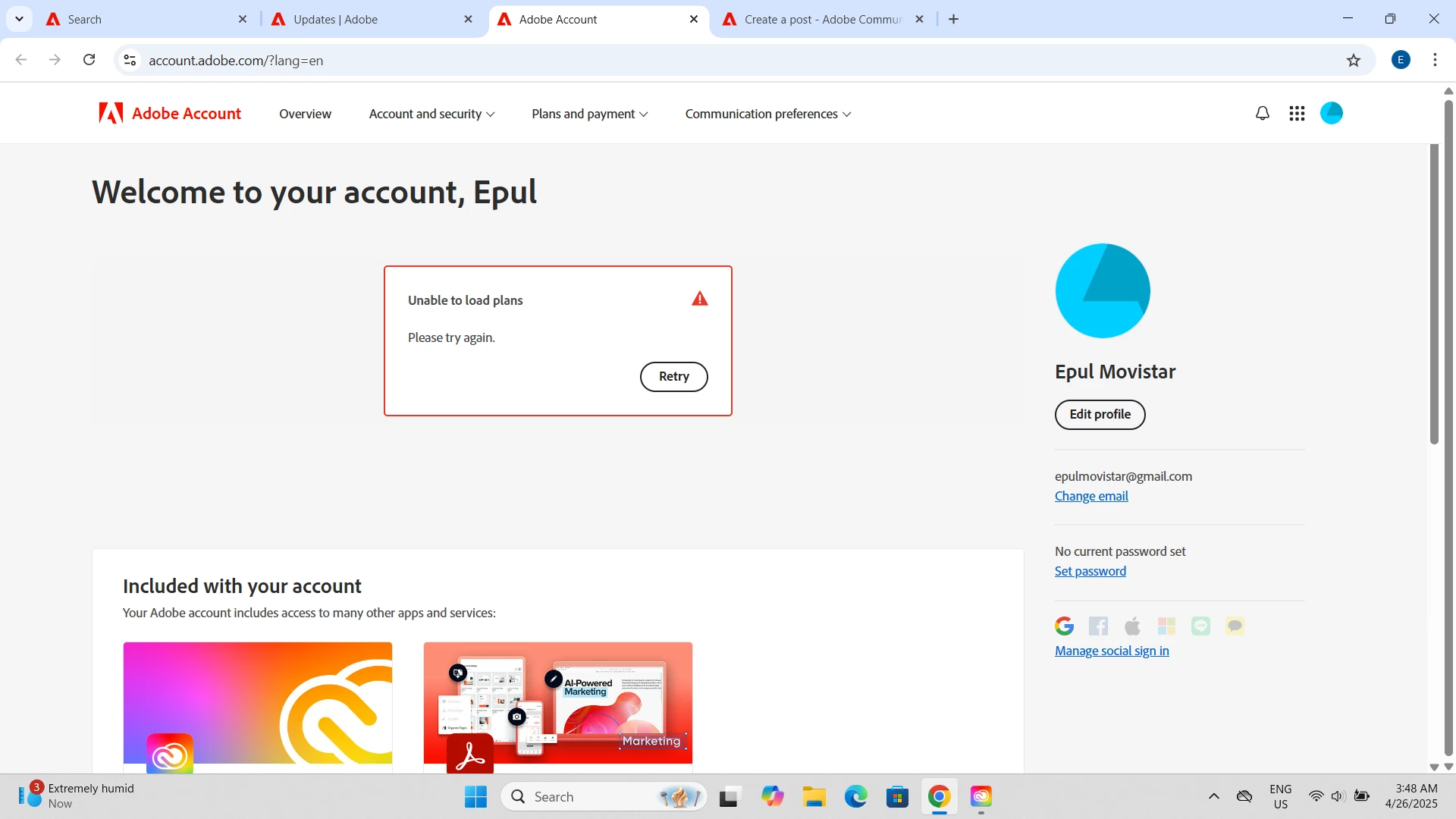
Task: Click the Google social sign-in icon
Action: [1064, 626]
